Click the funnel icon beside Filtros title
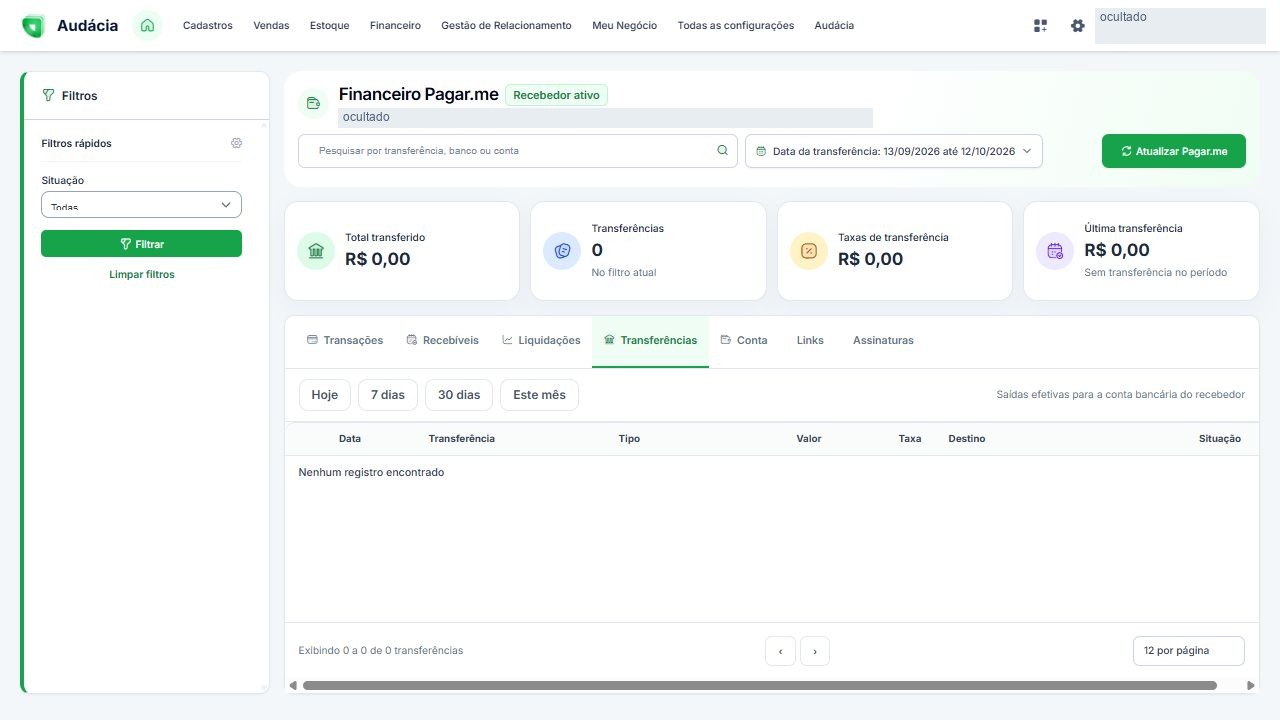Screen dimensions: 1280x720 [x=48, y=96]
